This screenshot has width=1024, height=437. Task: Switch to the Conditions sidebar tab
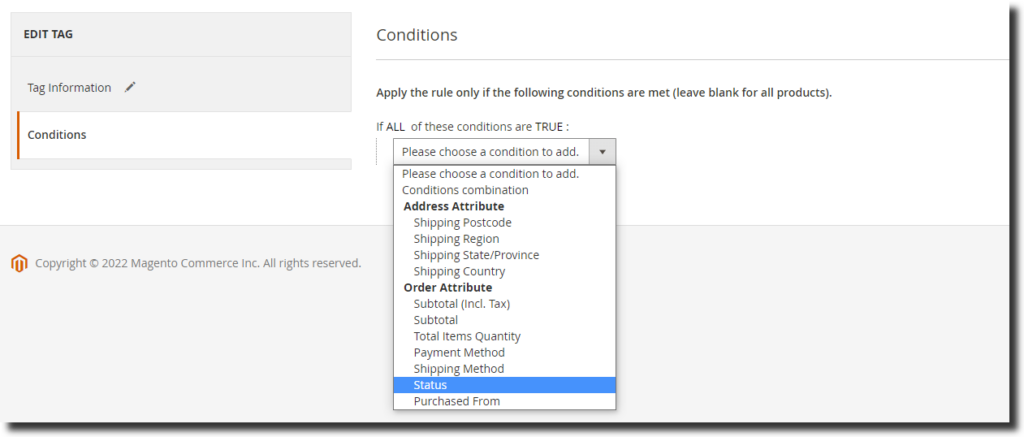pos(57,135)
